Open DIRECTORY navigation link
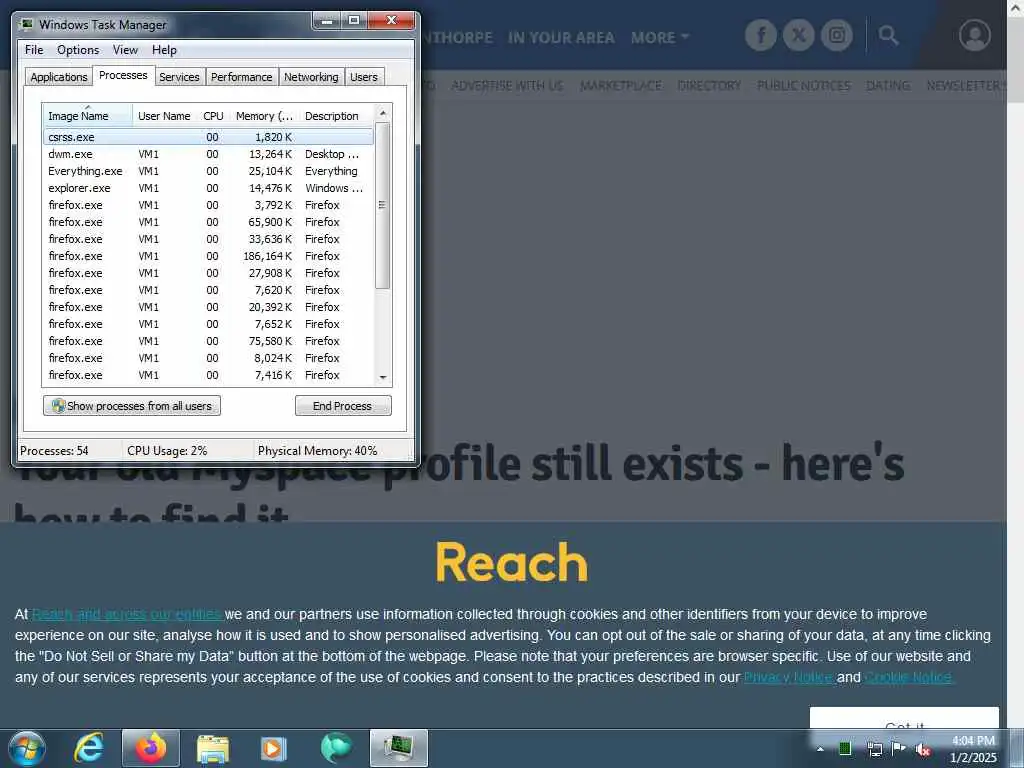Viewport: 1024px width, 768px height. tap(709, 86)
